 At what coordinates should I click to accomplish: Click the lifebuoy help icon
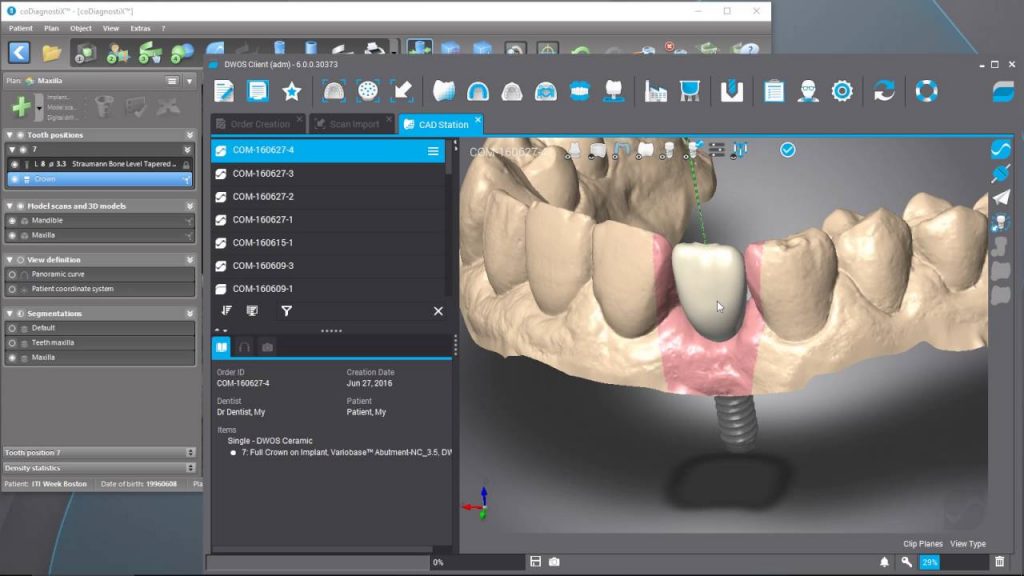pos(926,91)
